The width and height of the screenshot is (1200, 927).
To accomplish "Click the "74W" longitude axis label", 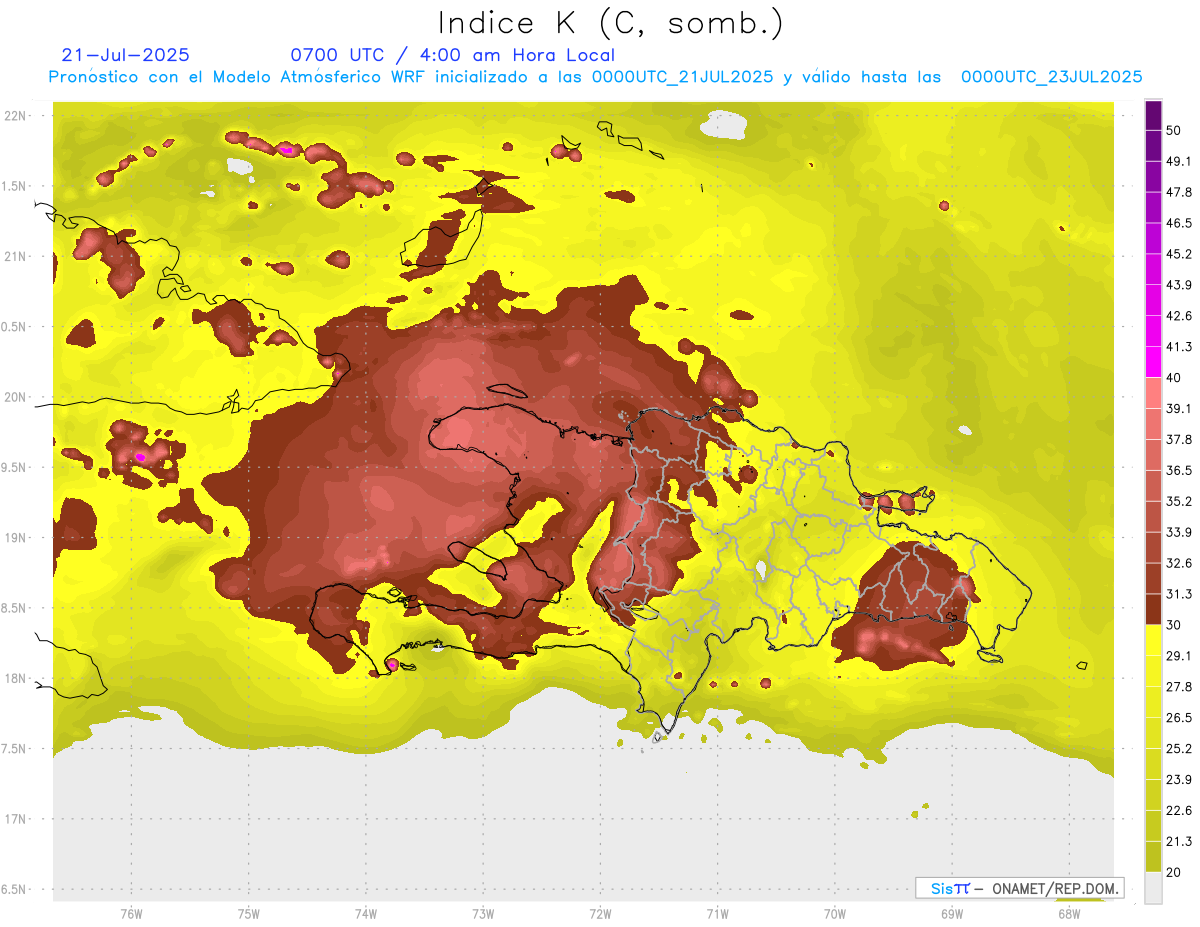I will tap(366, 913).
